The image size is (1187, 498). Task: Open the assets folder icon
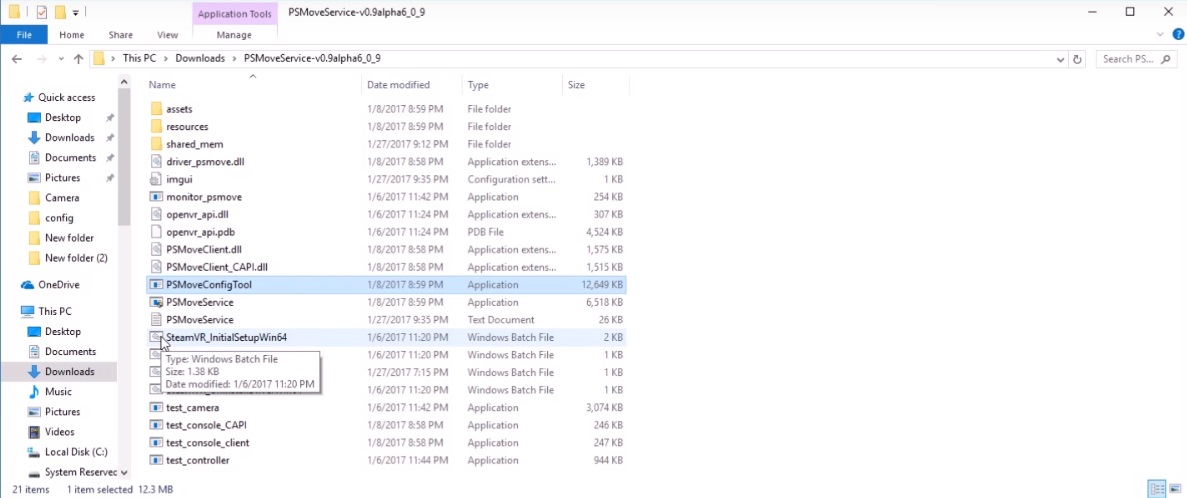click(x=156, y=109)
